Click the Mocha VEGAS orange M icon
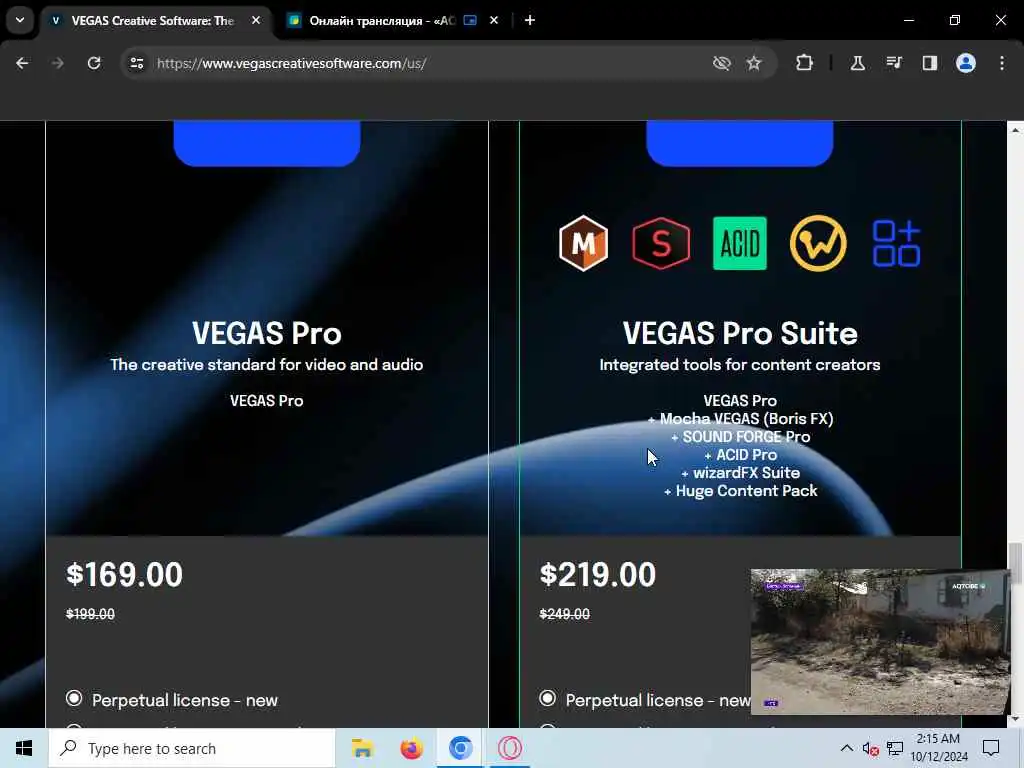 (583, 244)
